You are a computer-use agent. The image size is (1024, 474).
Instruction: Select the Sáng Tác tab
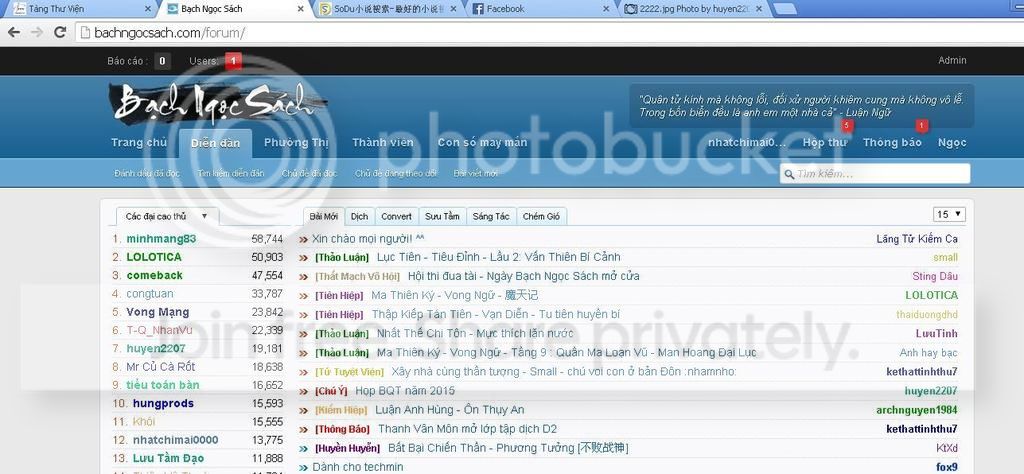[490, 216]
